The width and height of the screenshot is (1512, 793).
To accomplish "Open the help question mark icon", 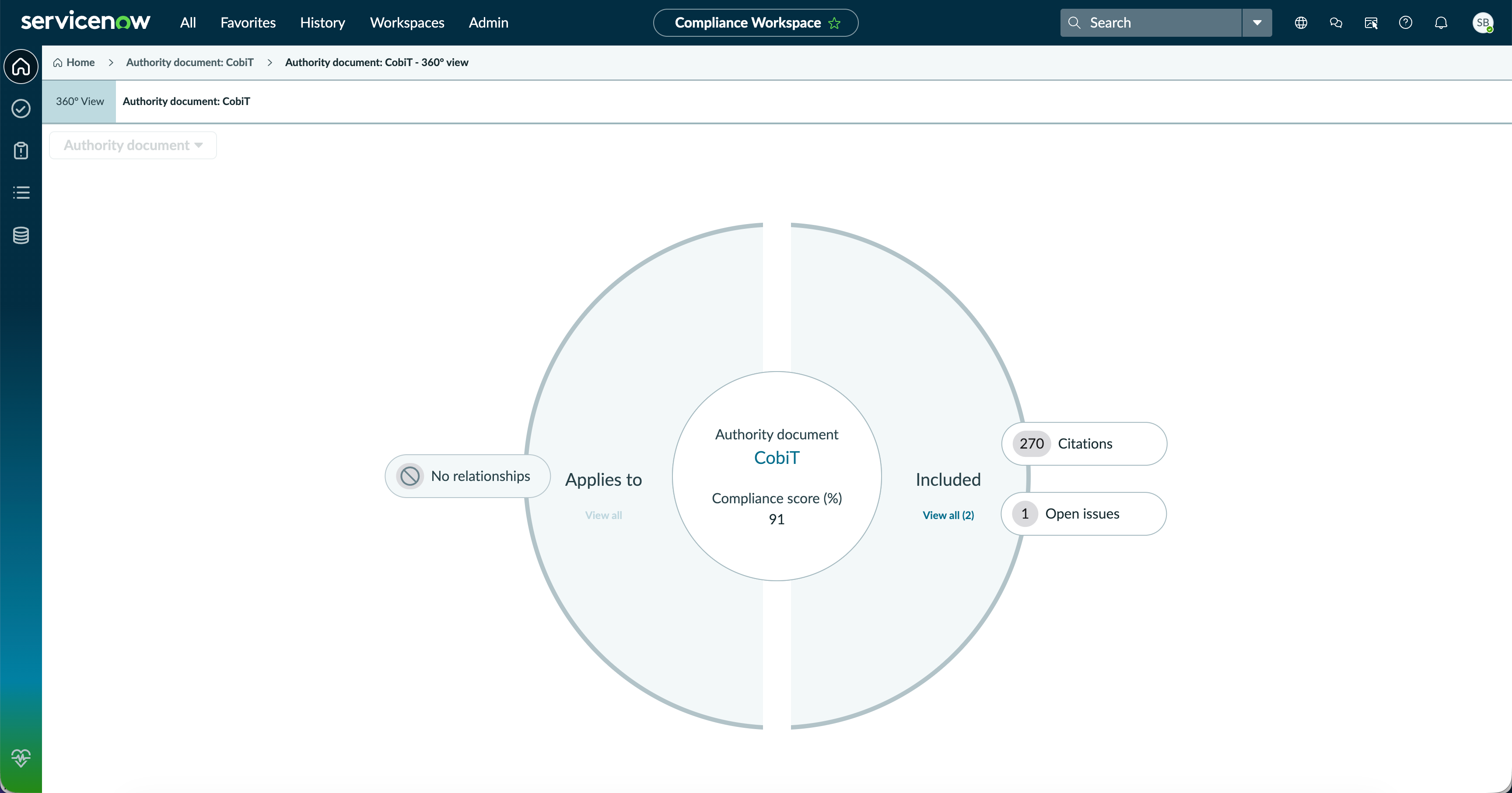I will coord(1406,22).
